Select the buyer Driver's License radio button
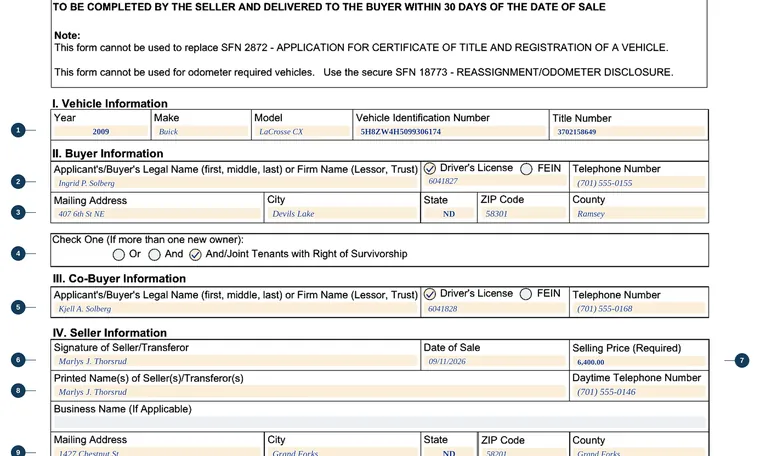 click(x=430, y=169)
